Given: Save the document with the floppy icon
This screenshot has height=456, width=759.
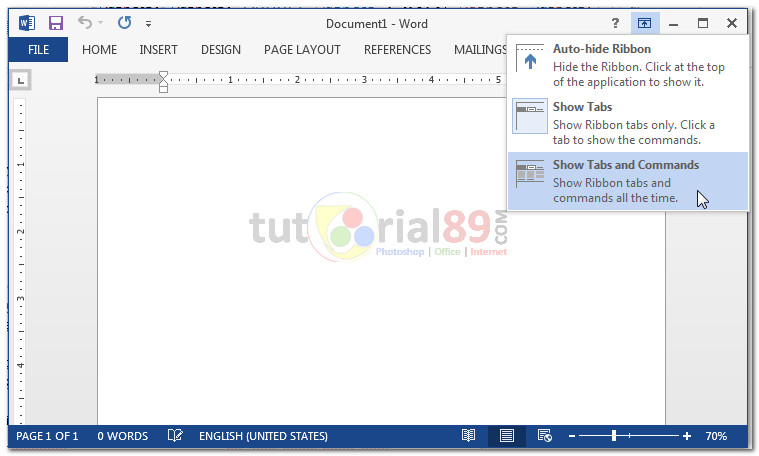Looking at the screenshot, I should click(x=56, y=23).
